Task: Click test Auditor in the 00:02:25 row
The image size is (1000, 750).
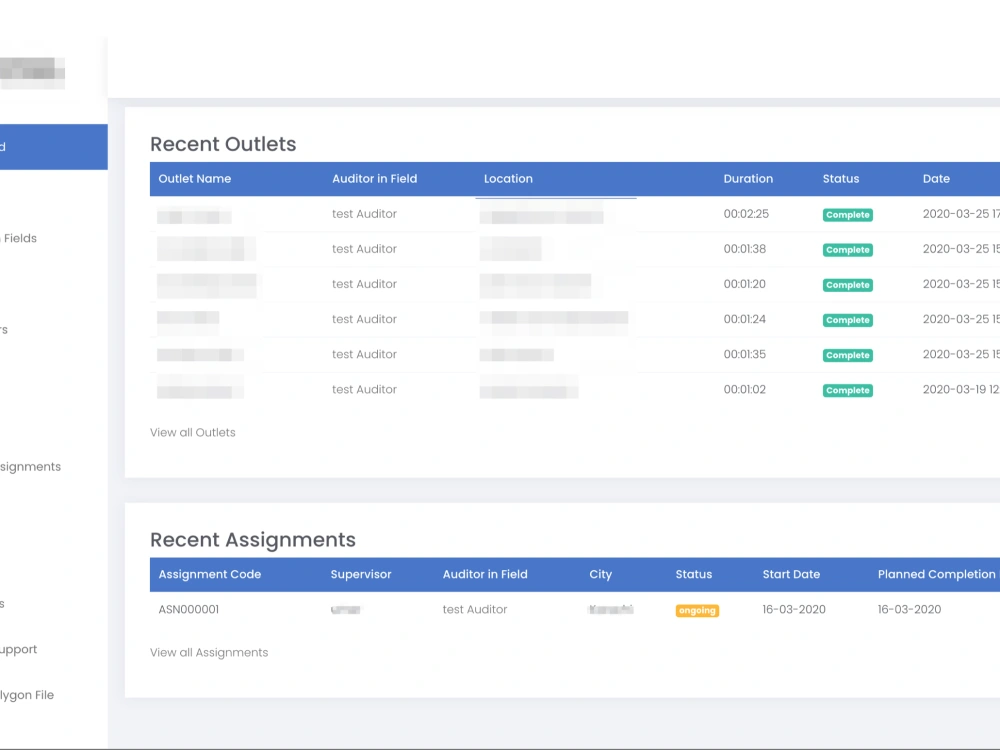Action: click(x=364, y=214)
